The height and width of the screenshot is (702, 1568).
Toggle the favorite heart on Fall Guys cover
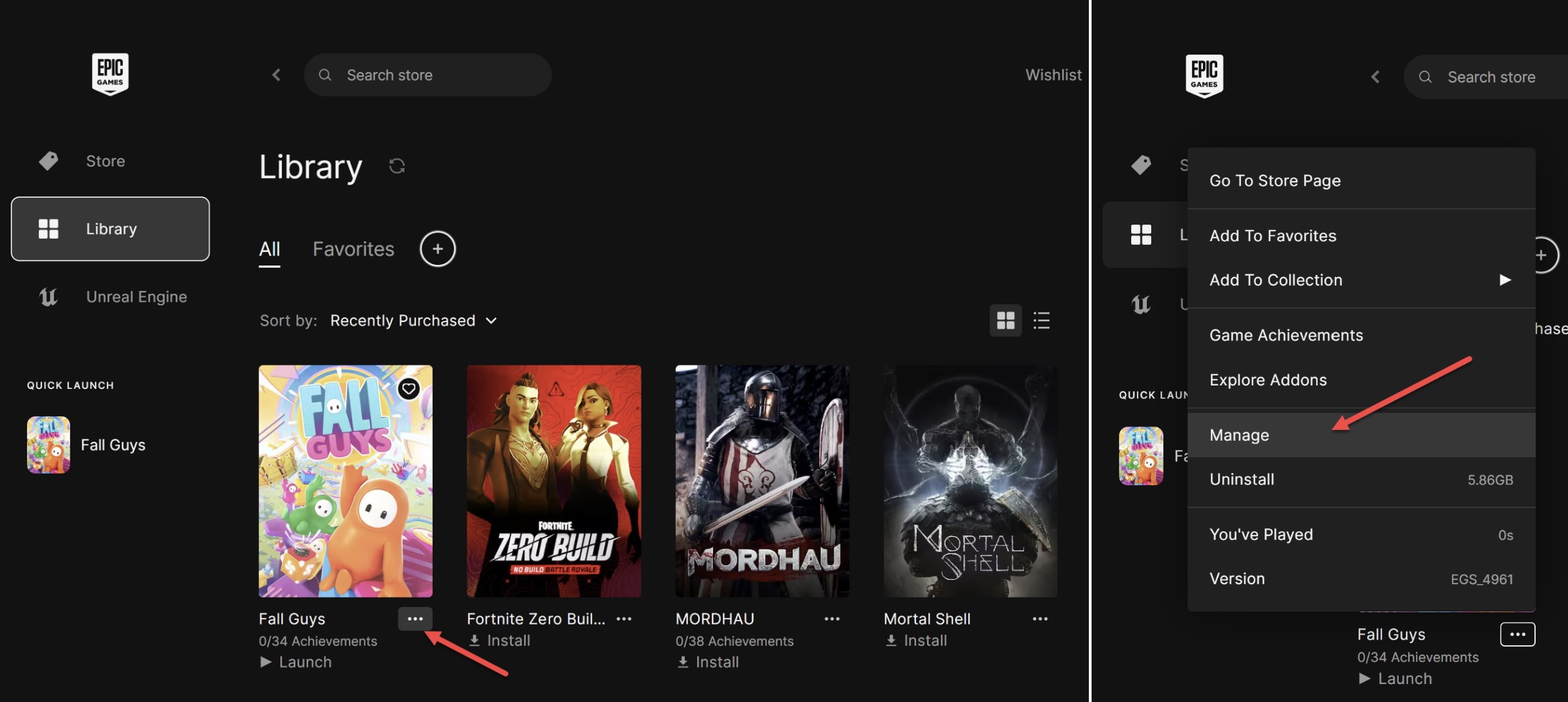[x=409, y=388]
